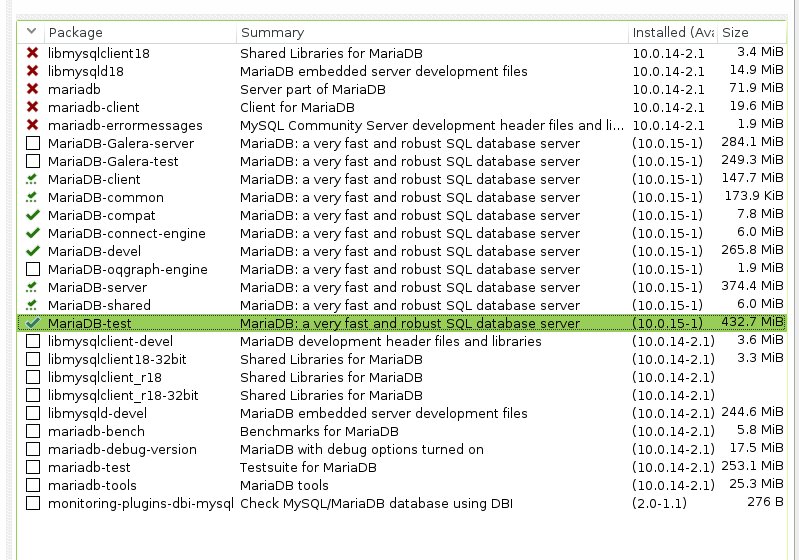Check the box for libmysqlclient_r18-32bit
799x560 pixels.
(x=33, y=395)
